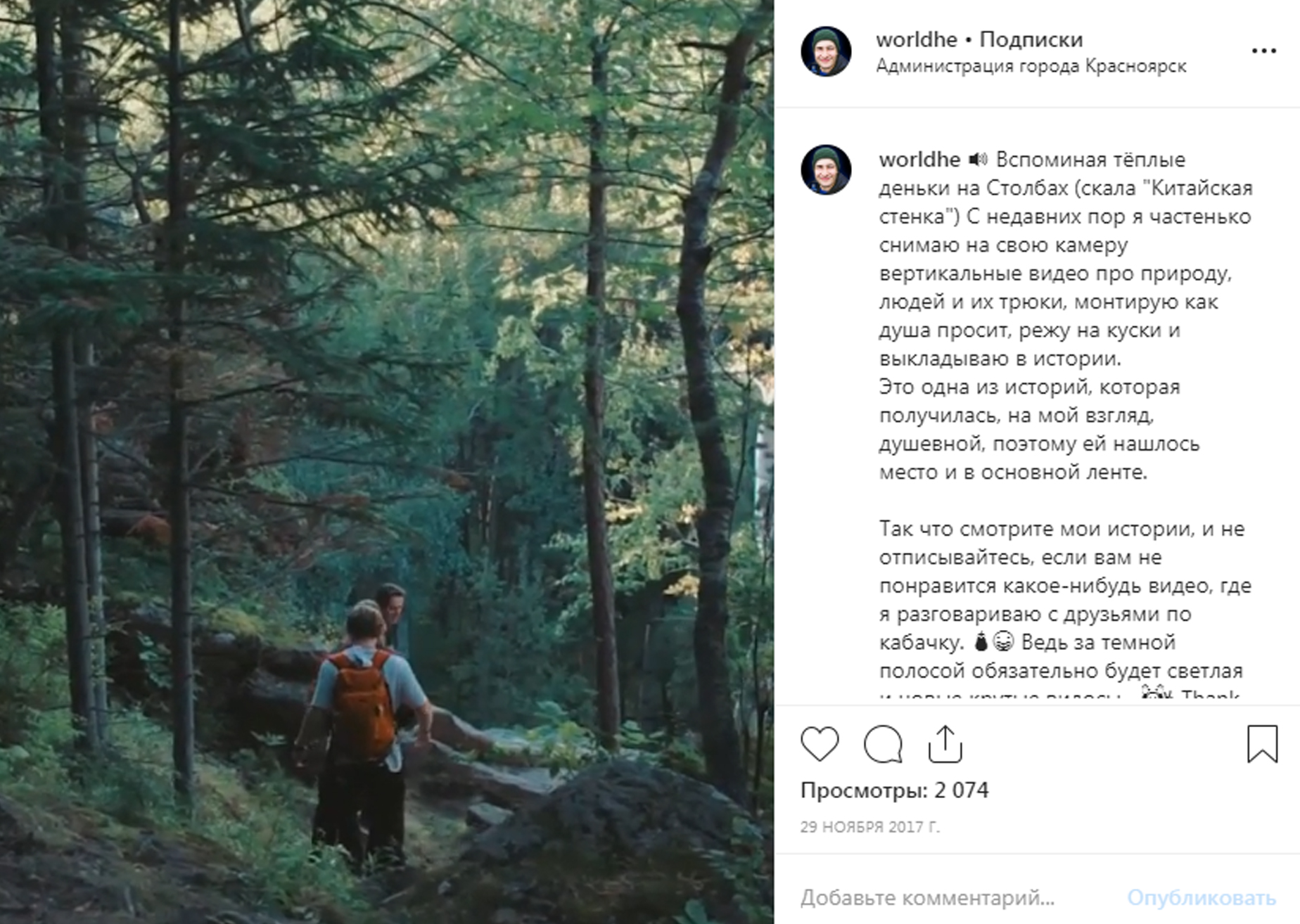Open the header worldhe username link
The height and width of the screenshot is (924, 1300).
coord(916,39)
